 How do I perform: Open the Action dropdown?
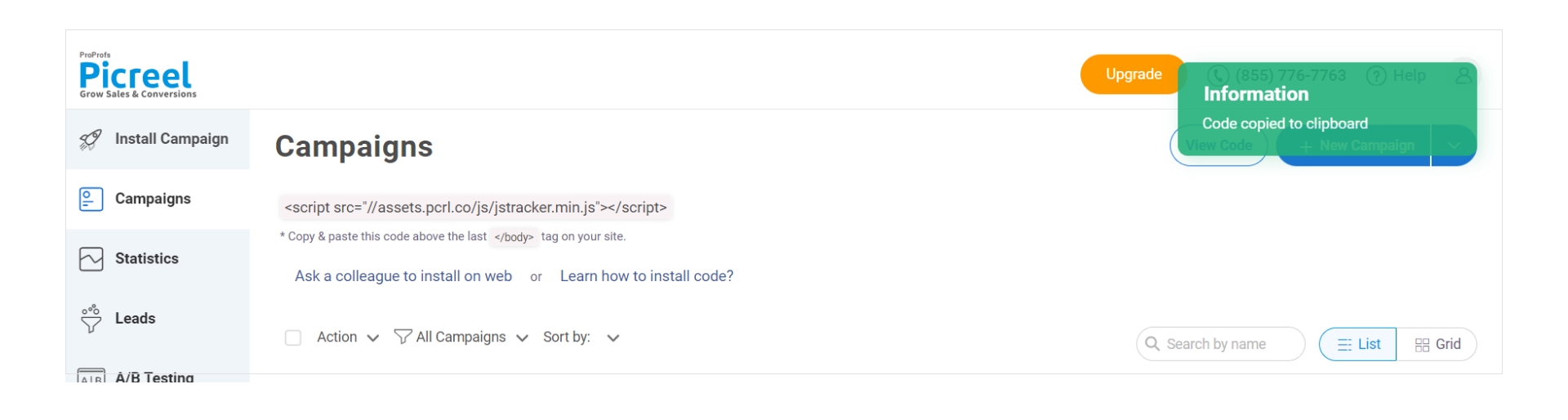(348, 337)
